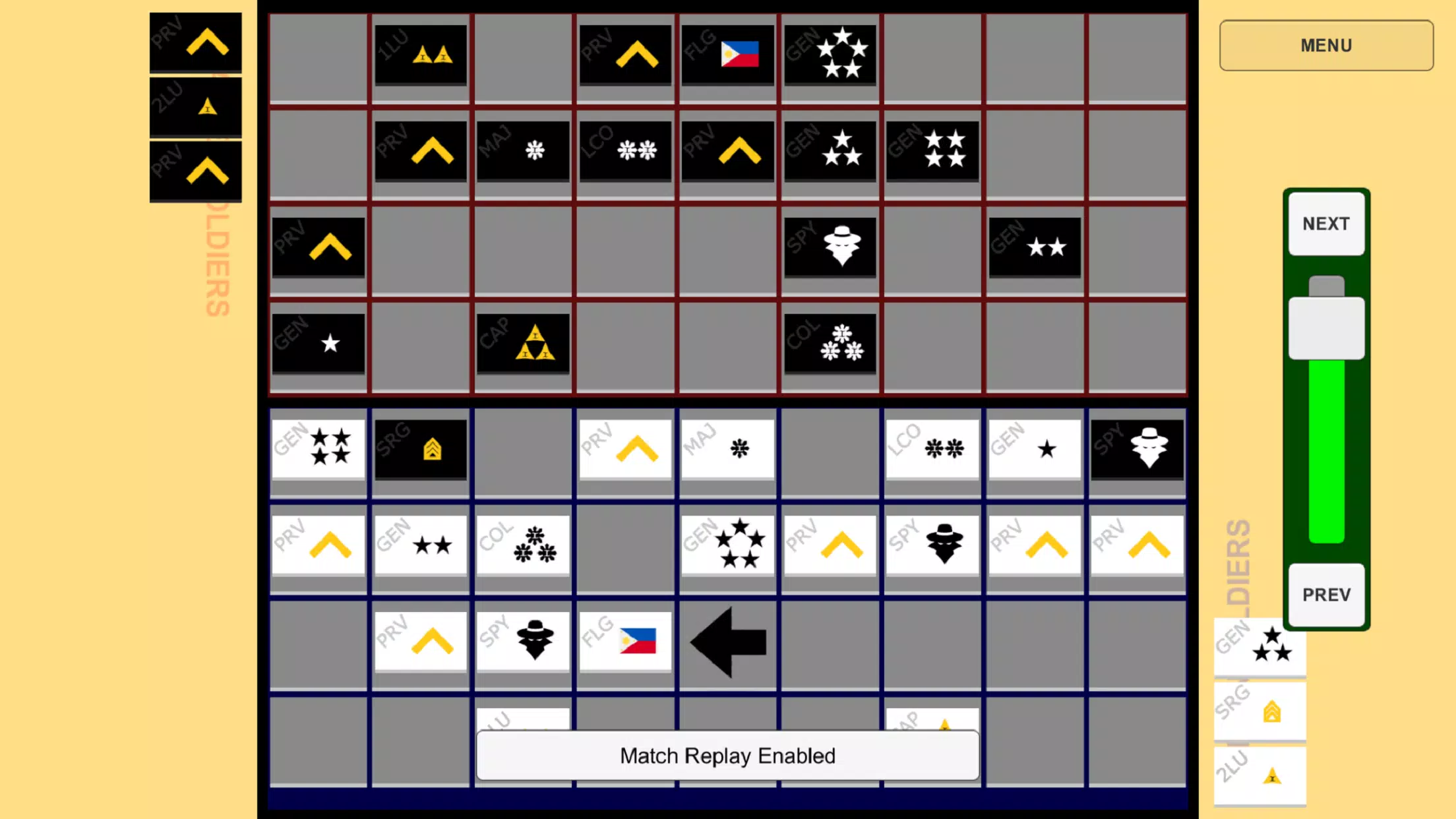Image resolution: width=1456 pixels, height=819 pixels.
Task: Click the Philippine Flag (FLG) piece top row
Action: (727, 52)
